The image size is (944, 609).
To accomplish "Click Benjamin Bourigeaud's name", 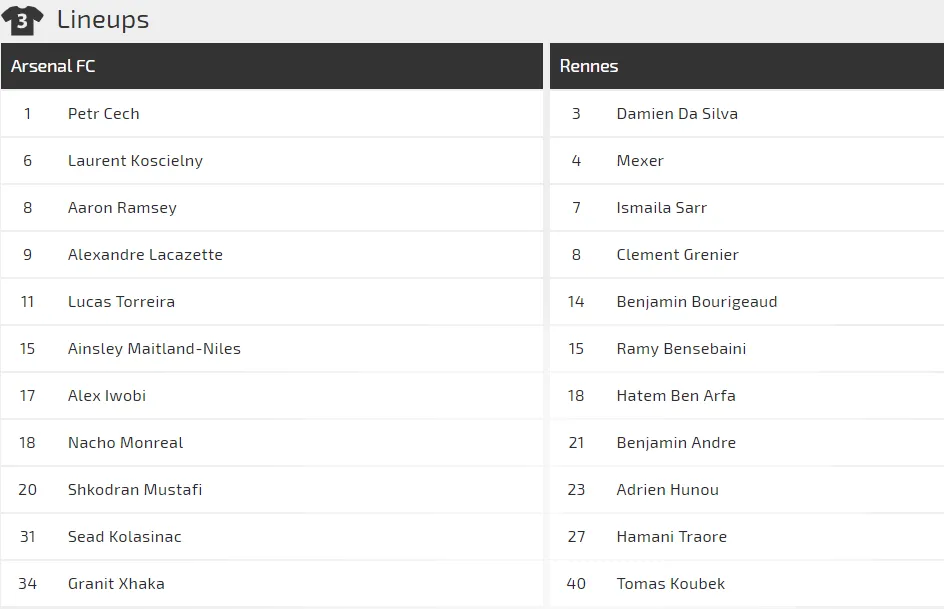I will (697, 302).
